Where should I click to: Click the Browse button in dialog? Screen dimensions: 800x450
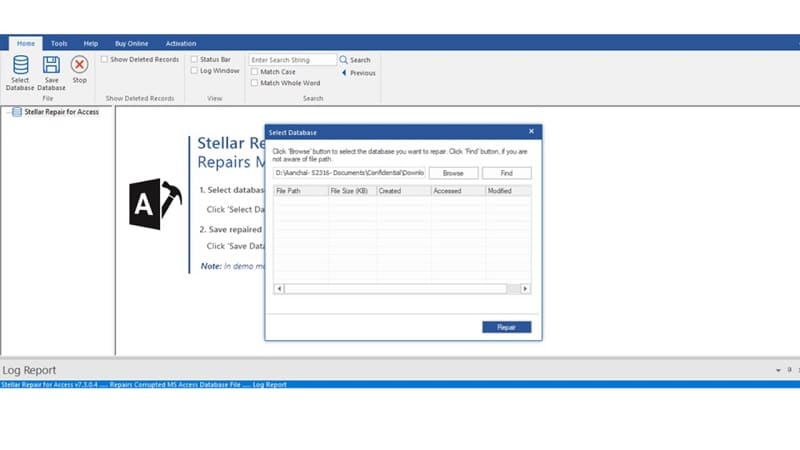point(453,173)
